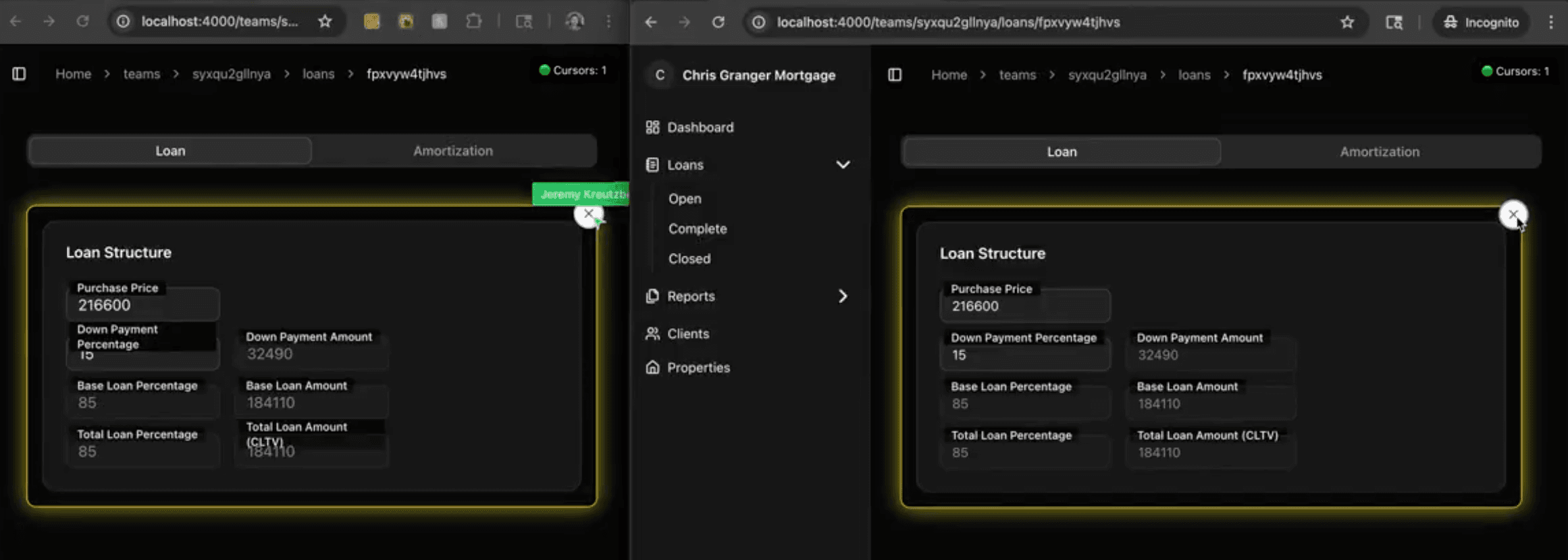Close Loan Structure card in right window
The image size is (1568, 560).
(1513, 215)
